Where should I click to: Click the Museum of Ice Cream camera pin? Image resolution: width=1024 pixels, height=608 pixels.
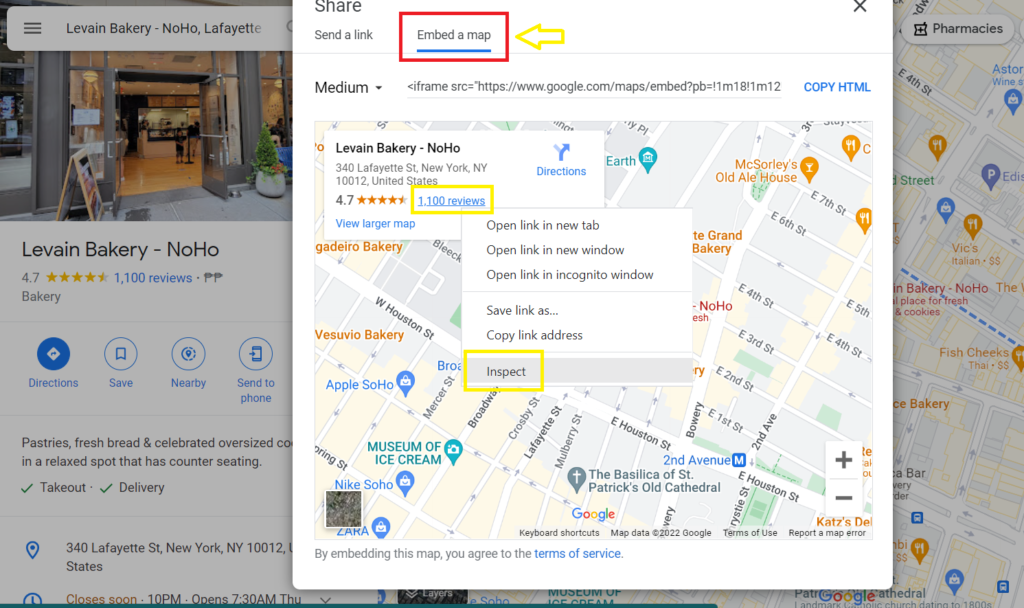click(453, 450)
